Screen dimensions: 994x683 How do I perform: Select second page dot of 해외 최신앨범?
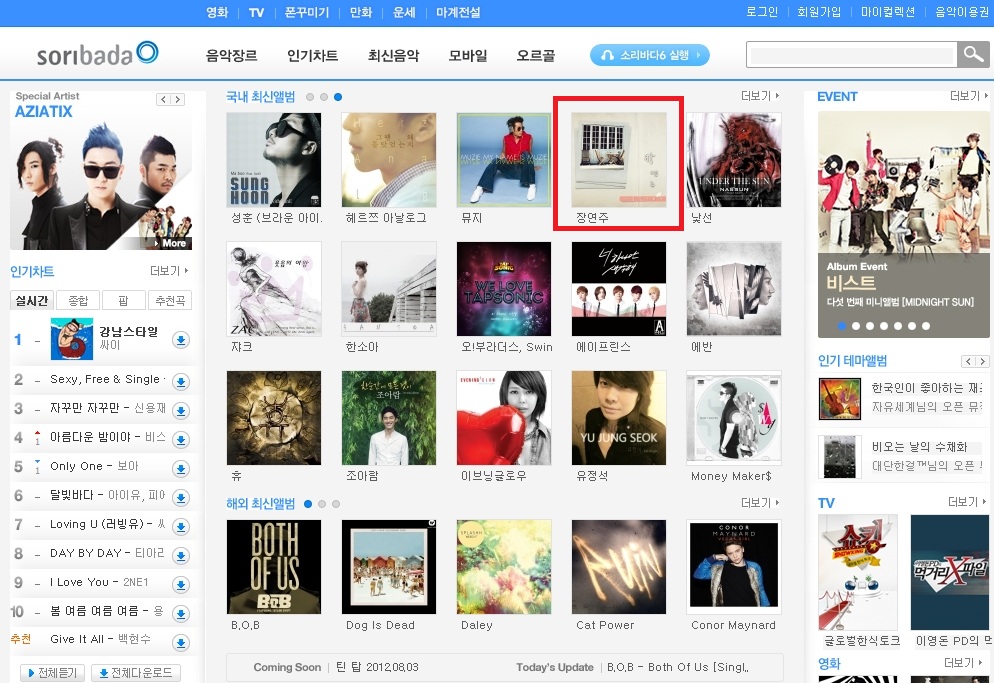(322, 504)
